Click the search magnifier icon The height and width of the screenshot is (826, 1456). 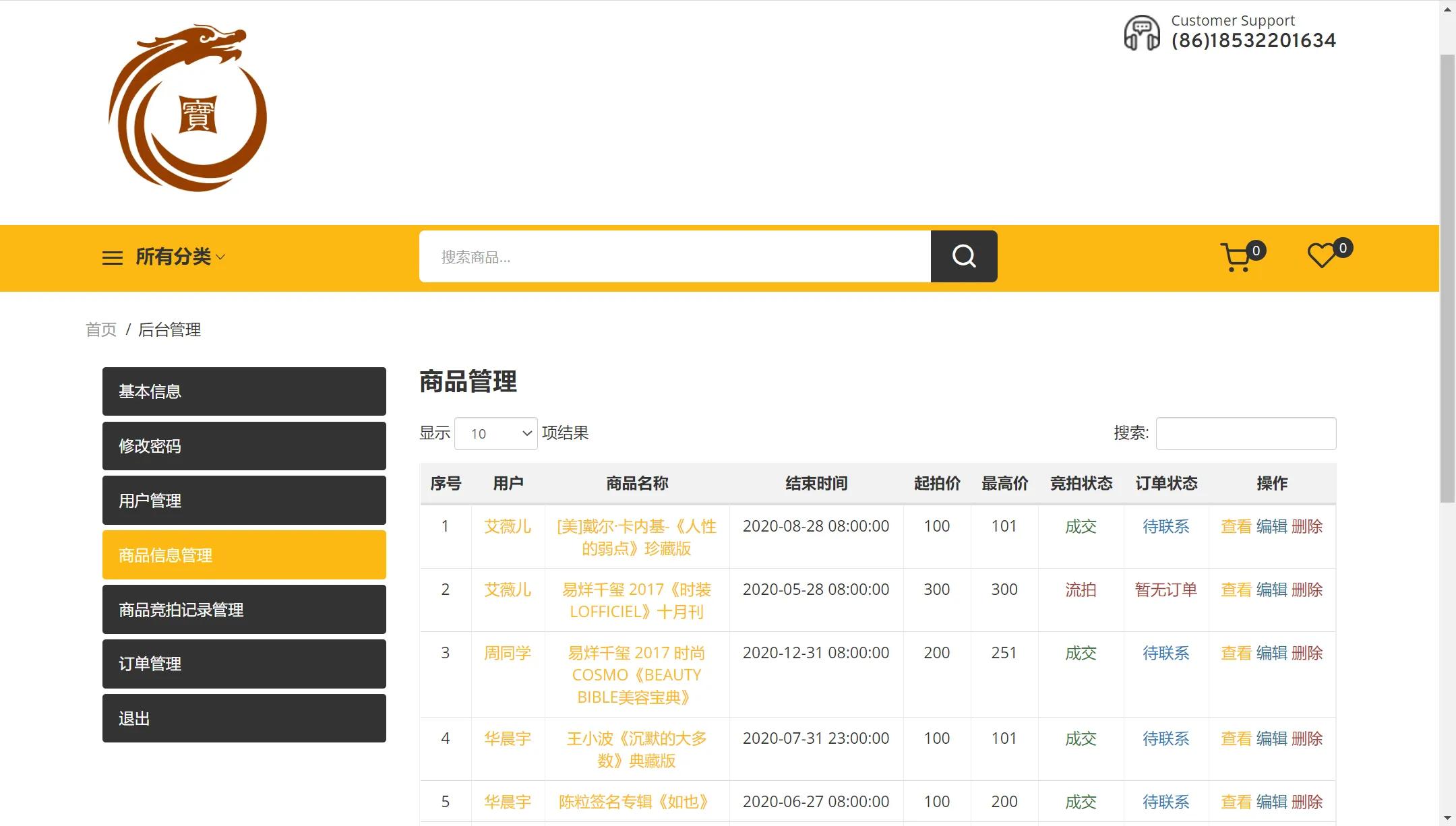click(x=963, y=256)
